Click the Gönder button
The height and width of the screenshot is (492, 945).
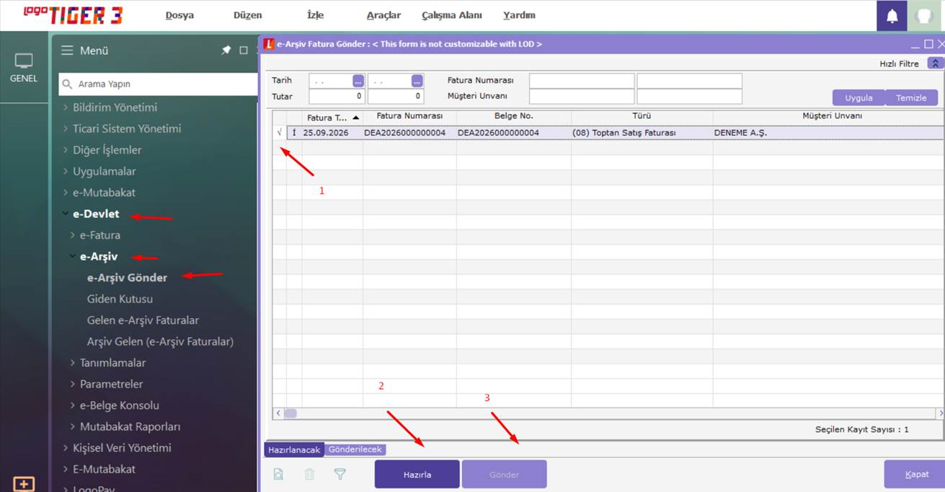504,475
